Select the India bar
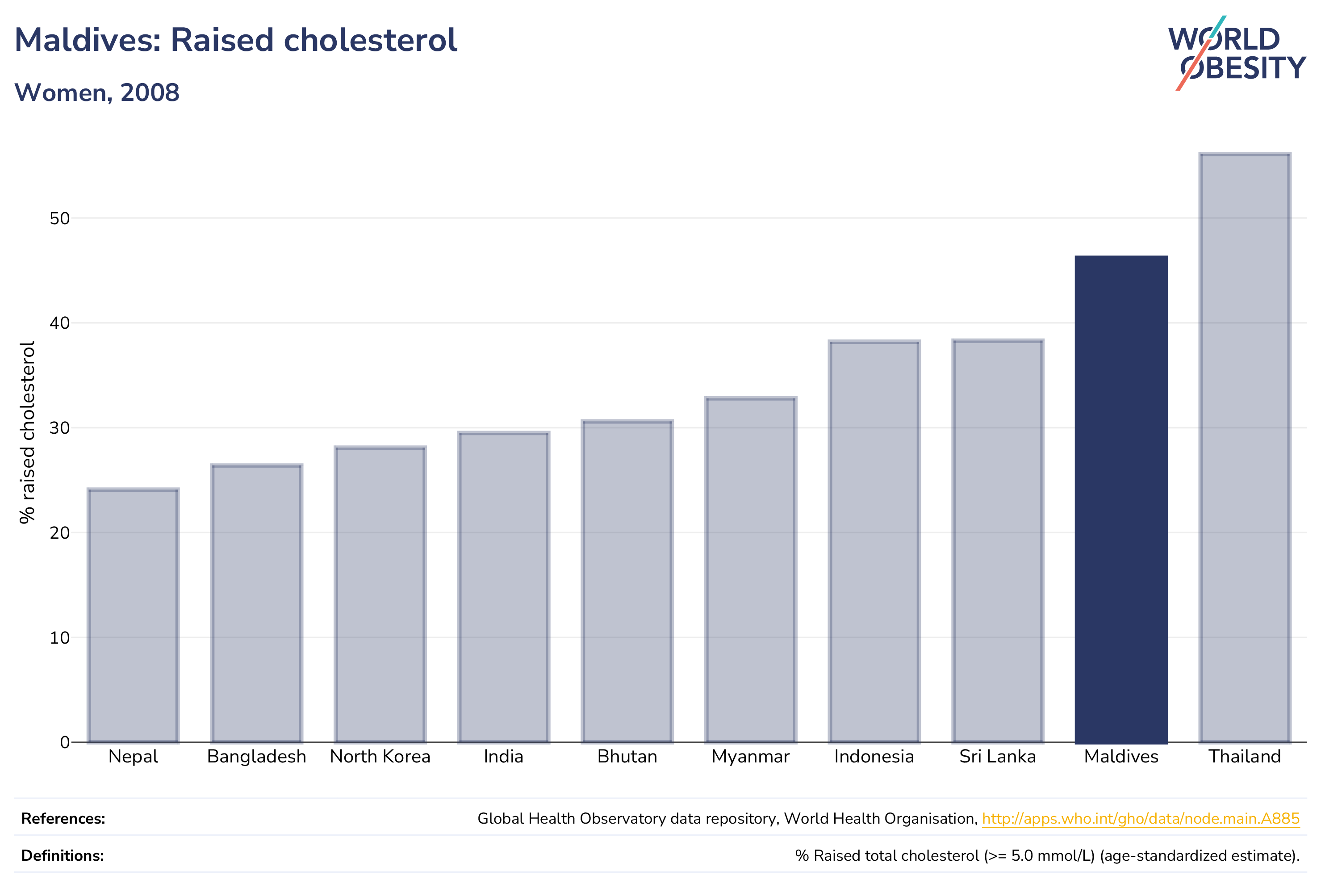 pyautogui.click(x=504, y=587)
